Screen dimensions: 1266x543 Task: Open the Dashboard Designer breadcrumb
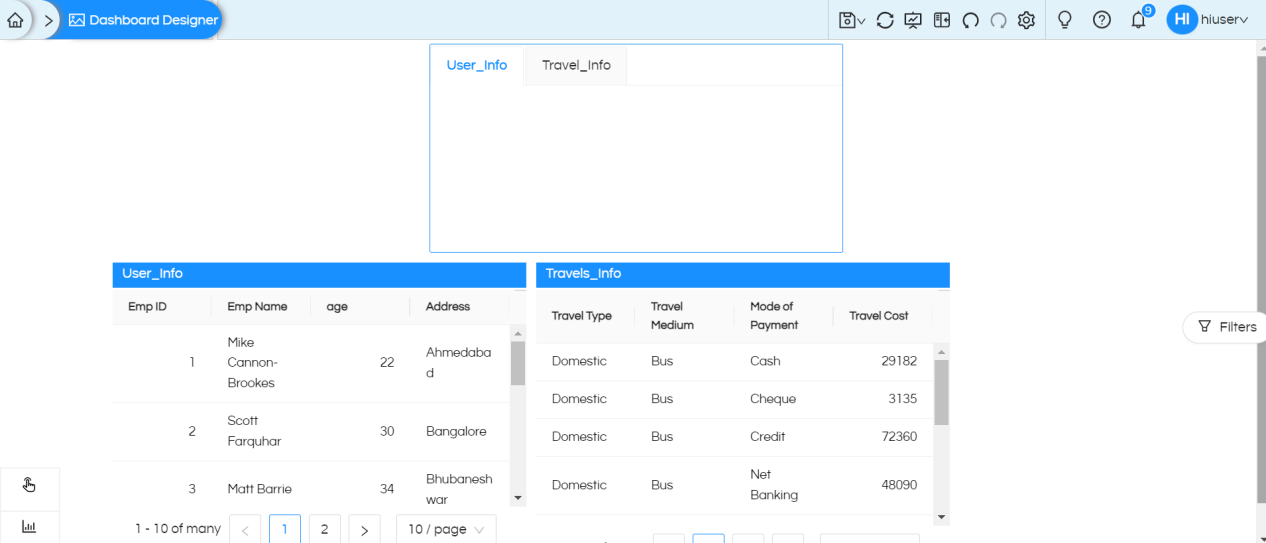[143, 20]
